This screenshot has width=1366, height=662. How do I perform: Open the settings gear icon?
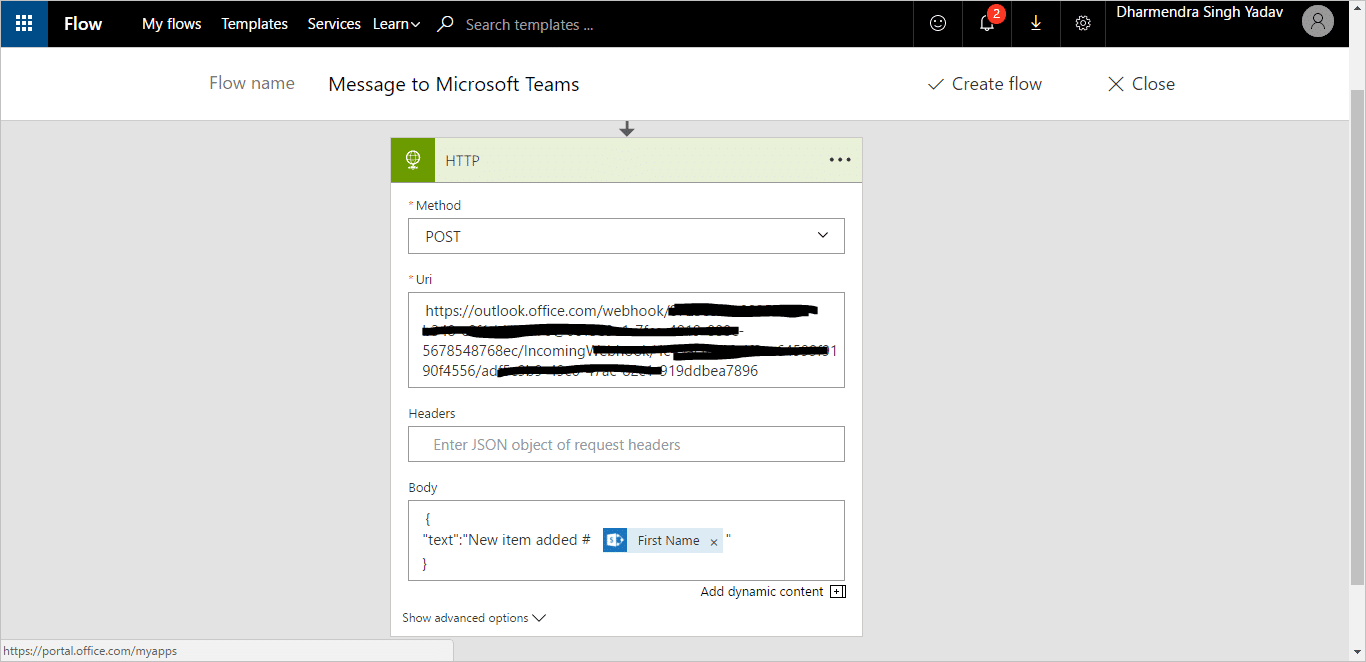click(1083, 23)
